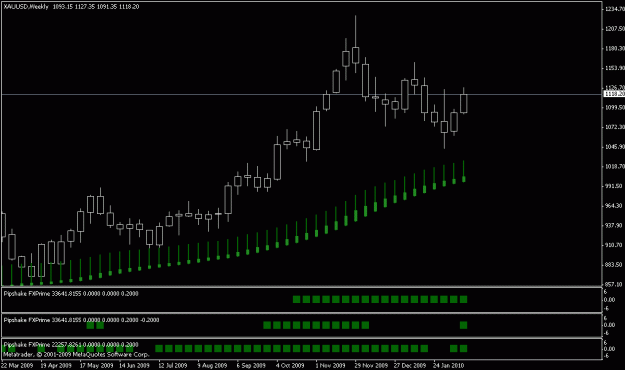Click the Pipshake FXPrime label ending -0.2000
Viewport: 625px width, 370px height.
point(81,320)
